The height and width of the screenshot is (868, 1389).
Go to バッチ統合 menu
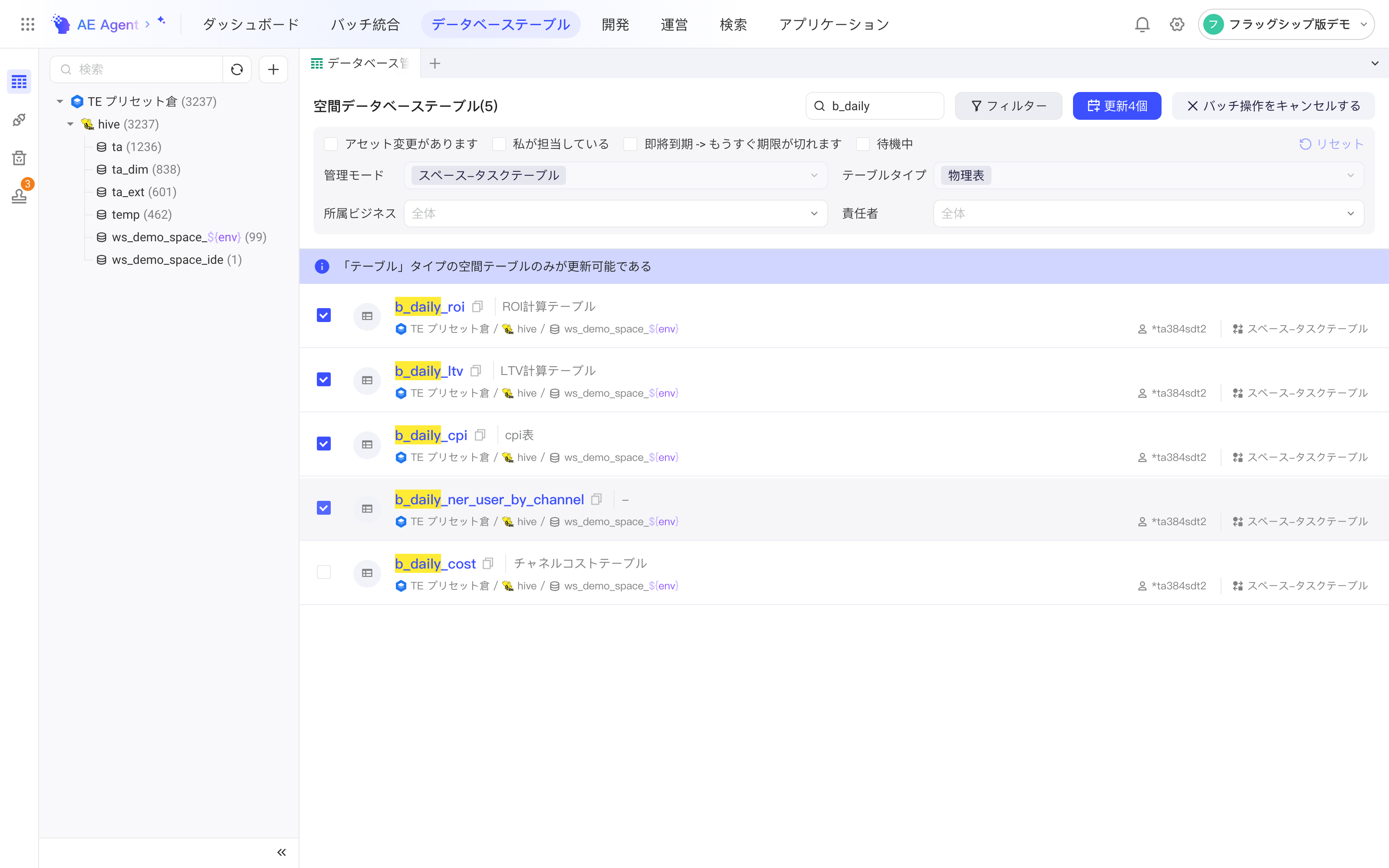tap(365, 24)
